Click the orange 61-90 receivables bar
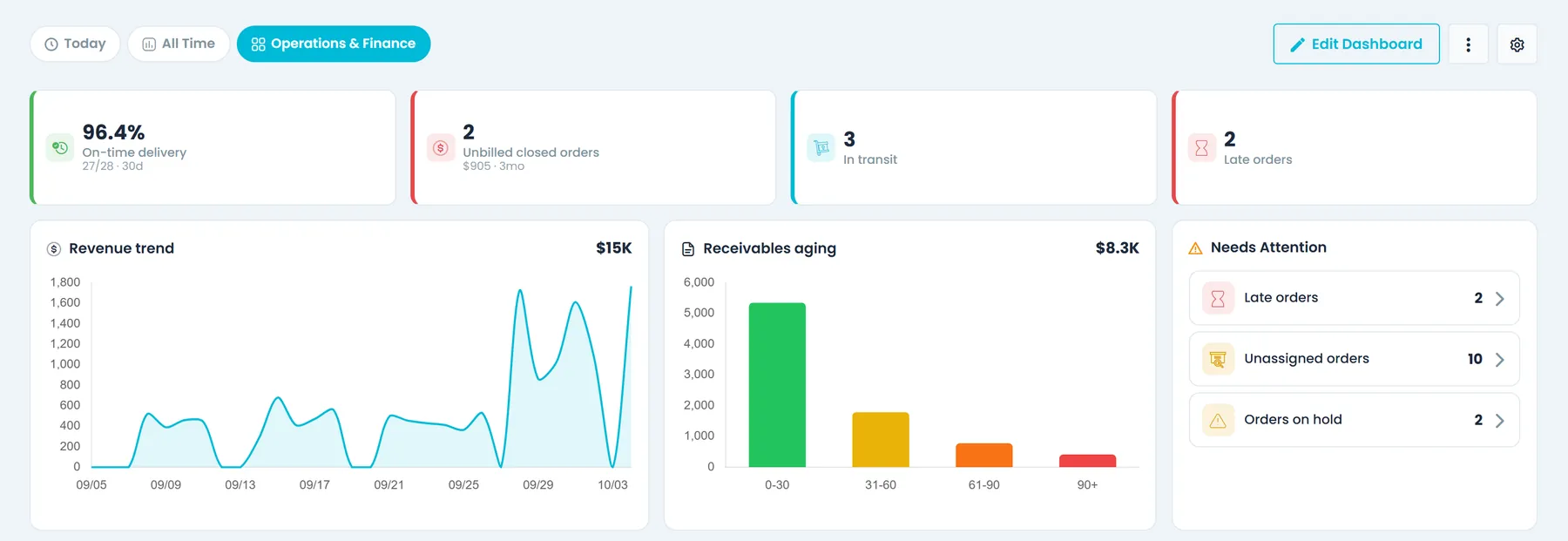The image size is (1568, 541). [x=984, y=456]
